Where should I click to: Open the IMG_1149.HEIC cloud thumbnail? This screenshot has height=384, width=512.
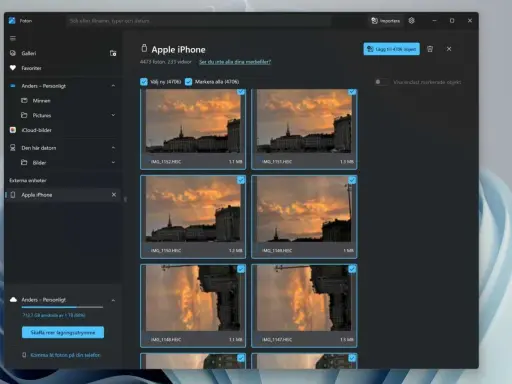tap(304, 209)
